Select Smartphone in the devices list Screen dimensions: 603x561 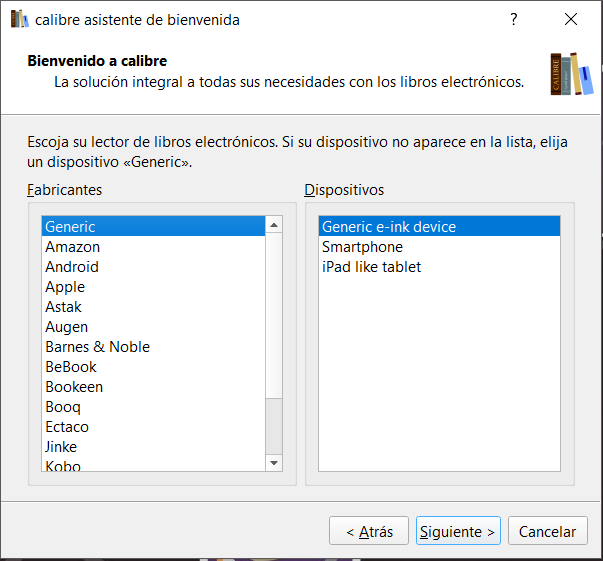(362, 247)
